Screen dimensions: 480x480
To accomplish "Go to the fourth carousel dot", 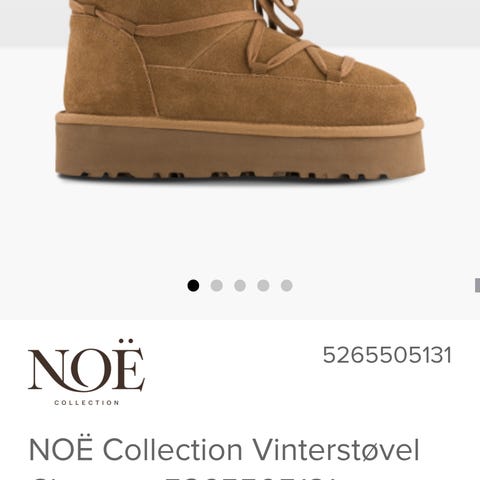I will click(x=263, y=286).
